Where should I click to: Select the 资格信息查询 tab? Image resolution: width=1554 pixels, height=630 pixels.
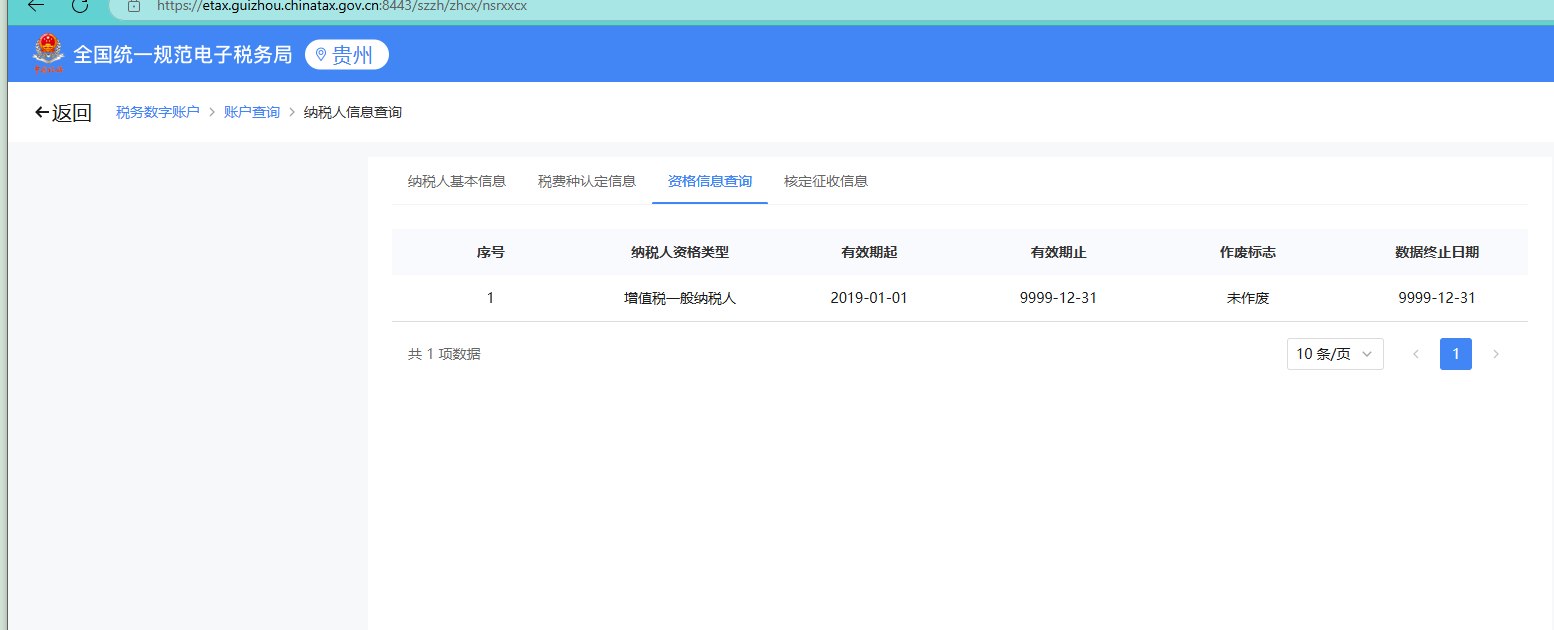pyautogui.click(x=710, y=181)
